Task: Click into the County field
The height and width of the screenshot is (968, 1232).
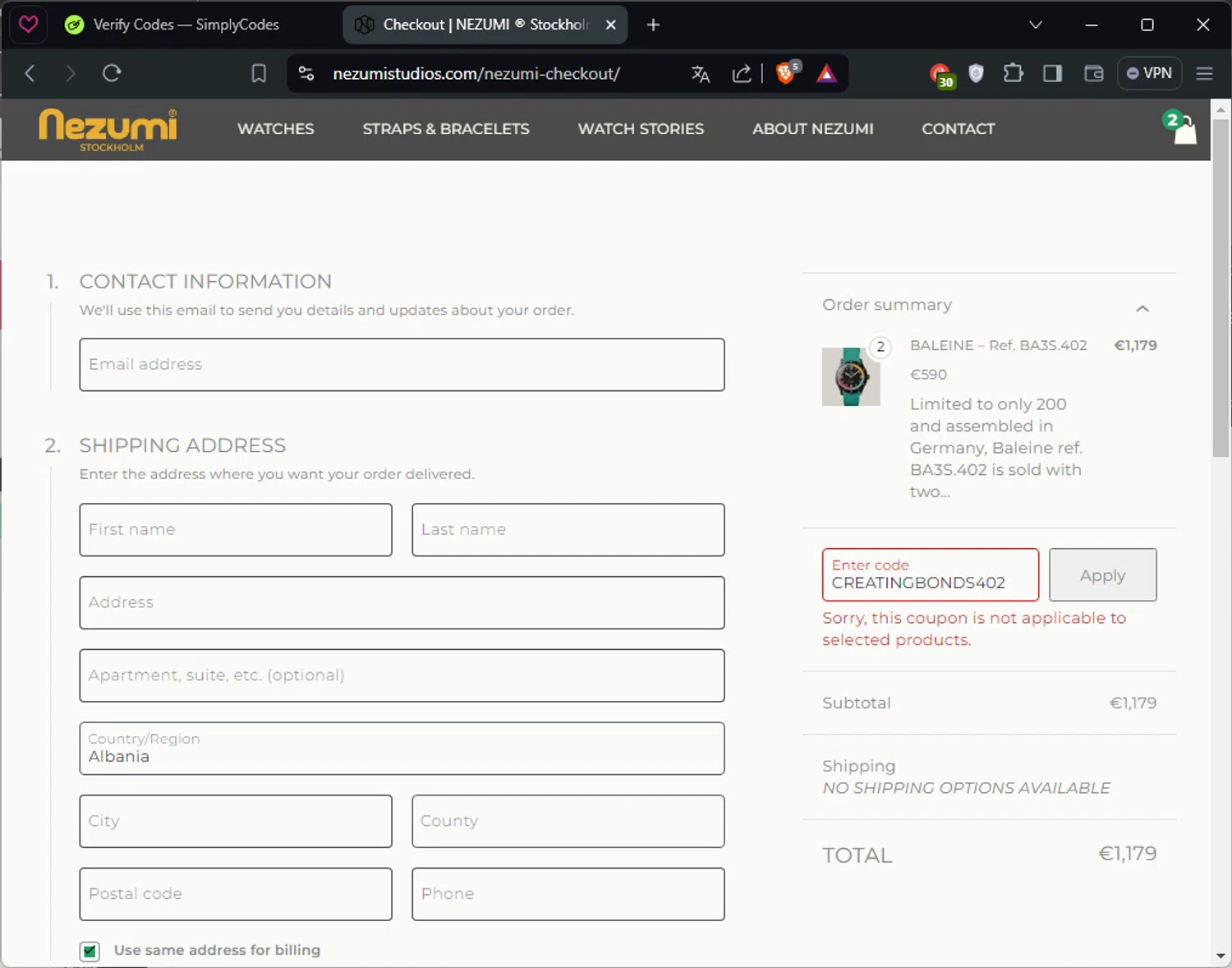Action: [568, 821]
